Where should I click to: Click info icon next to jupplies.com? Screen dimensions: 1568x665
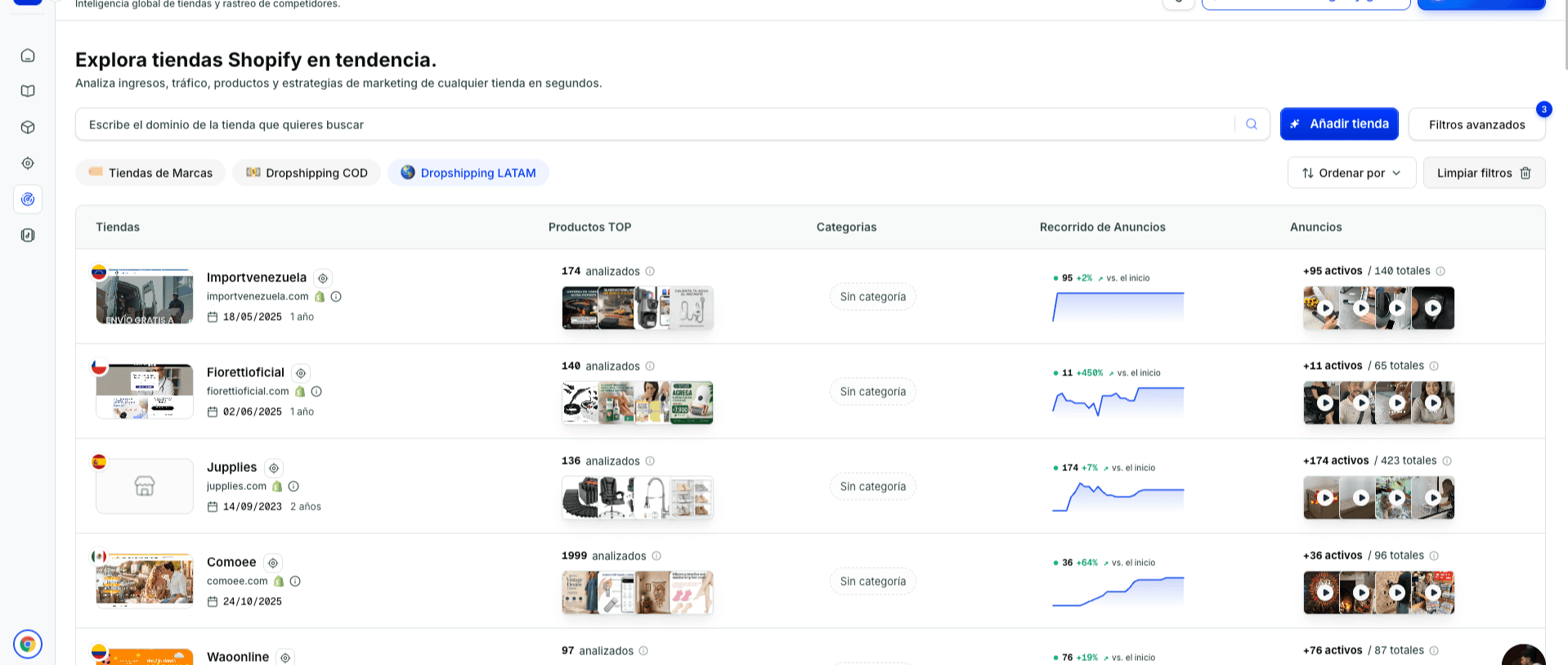293,487
